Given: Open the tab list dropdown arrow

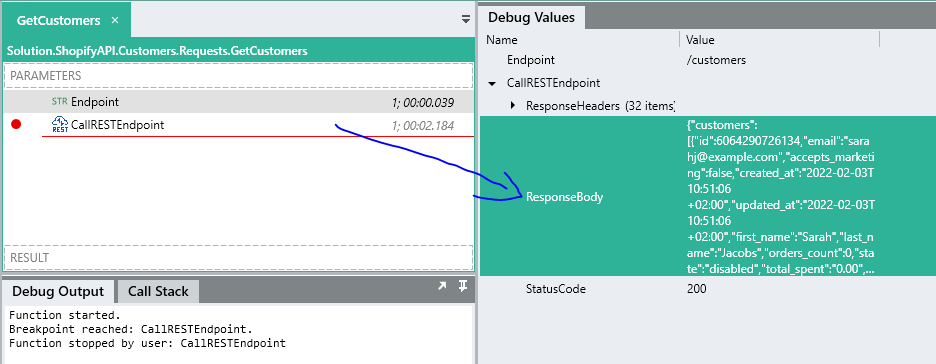Looking at the screenshot, I should click(466, 20).
